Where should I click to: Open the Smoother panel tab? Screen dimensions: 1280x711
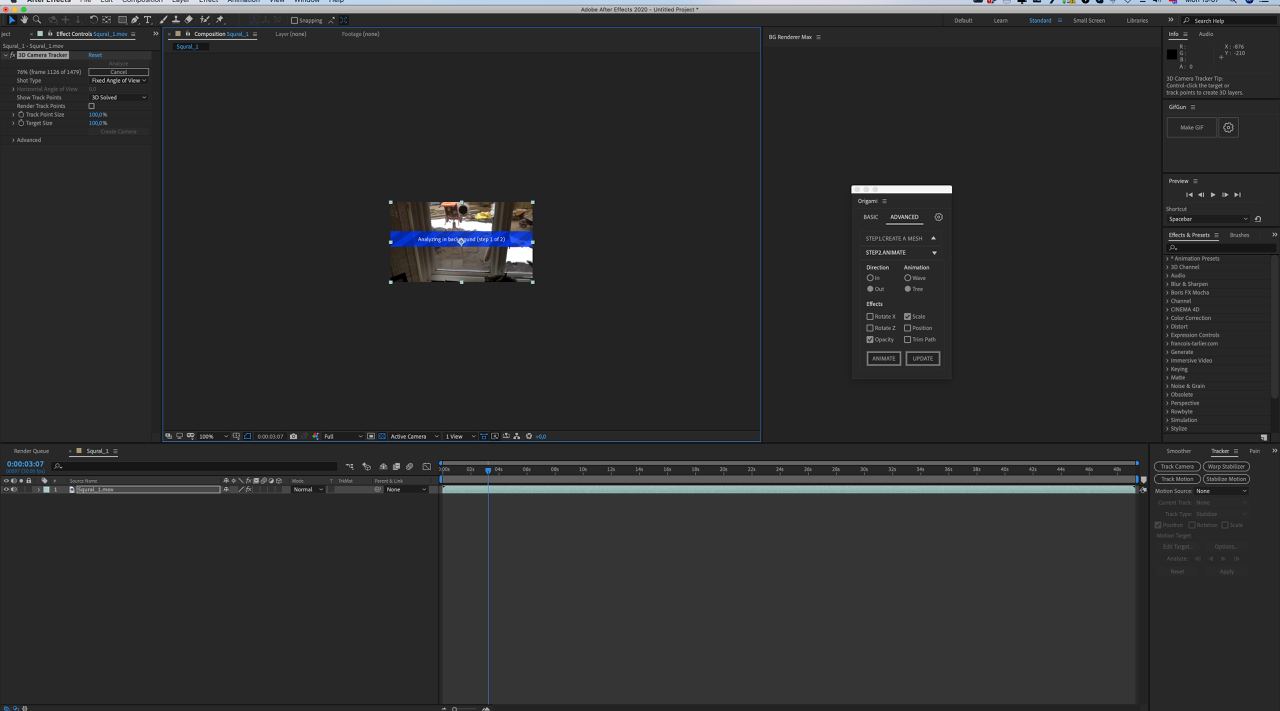1179,451
